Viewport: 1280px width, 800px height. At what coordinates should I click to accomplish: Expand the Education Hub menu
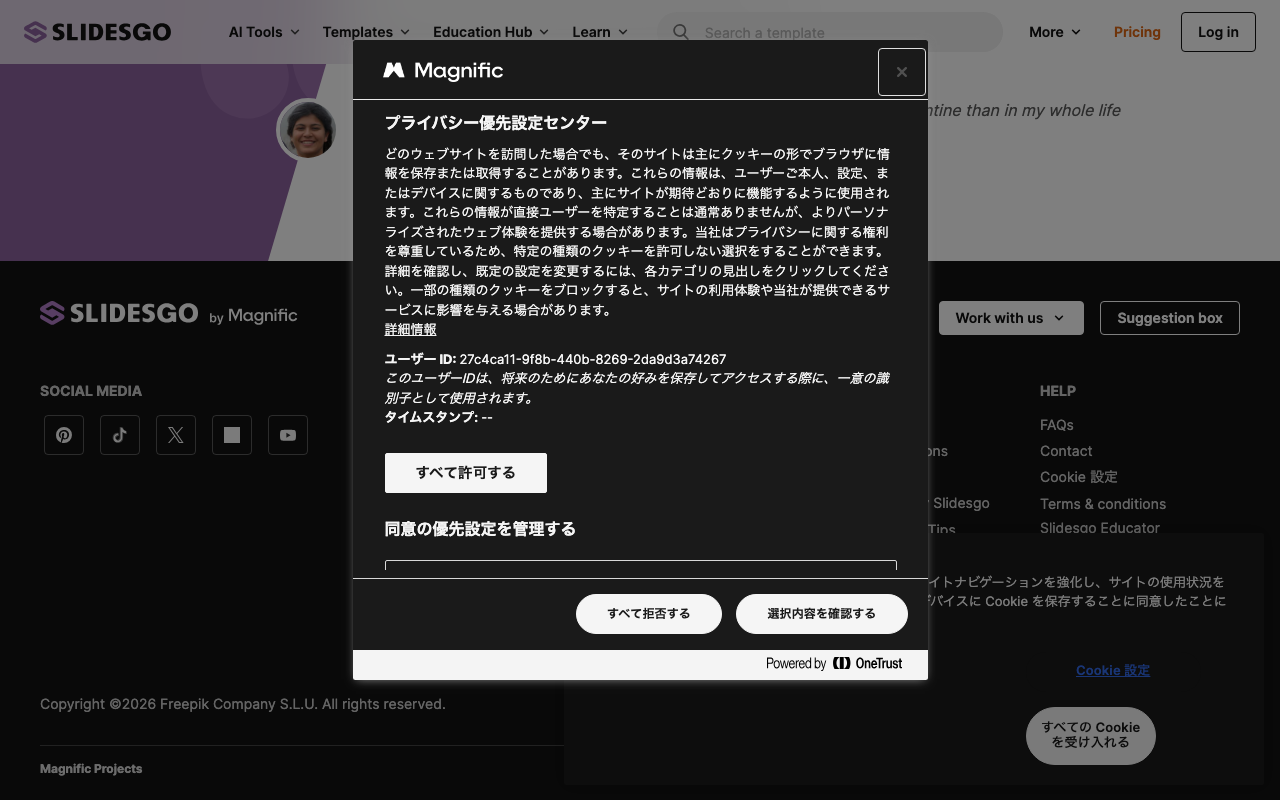(491, 32)
